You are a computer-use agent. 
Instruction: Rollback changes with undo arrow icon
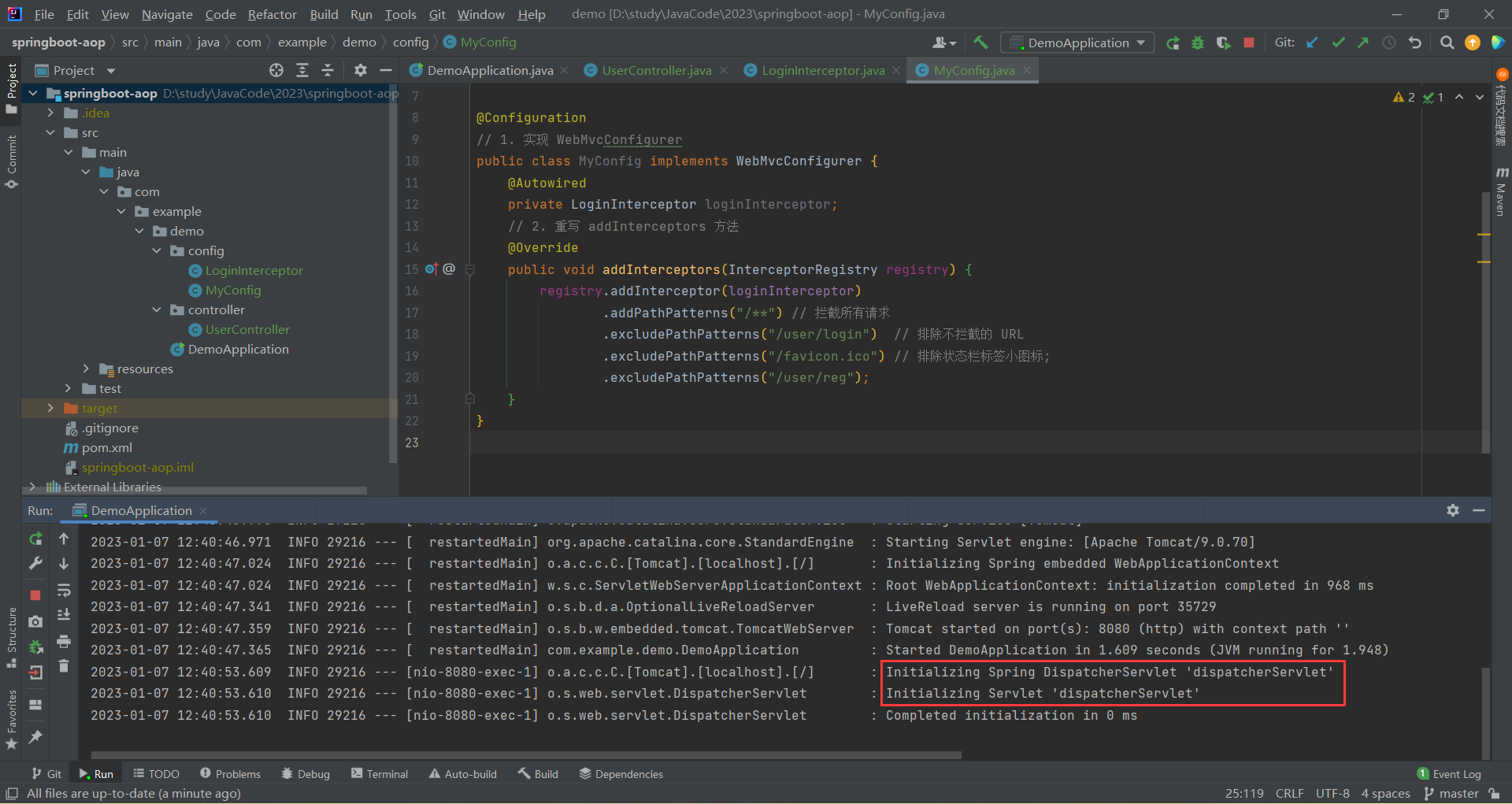[1415, 43]
